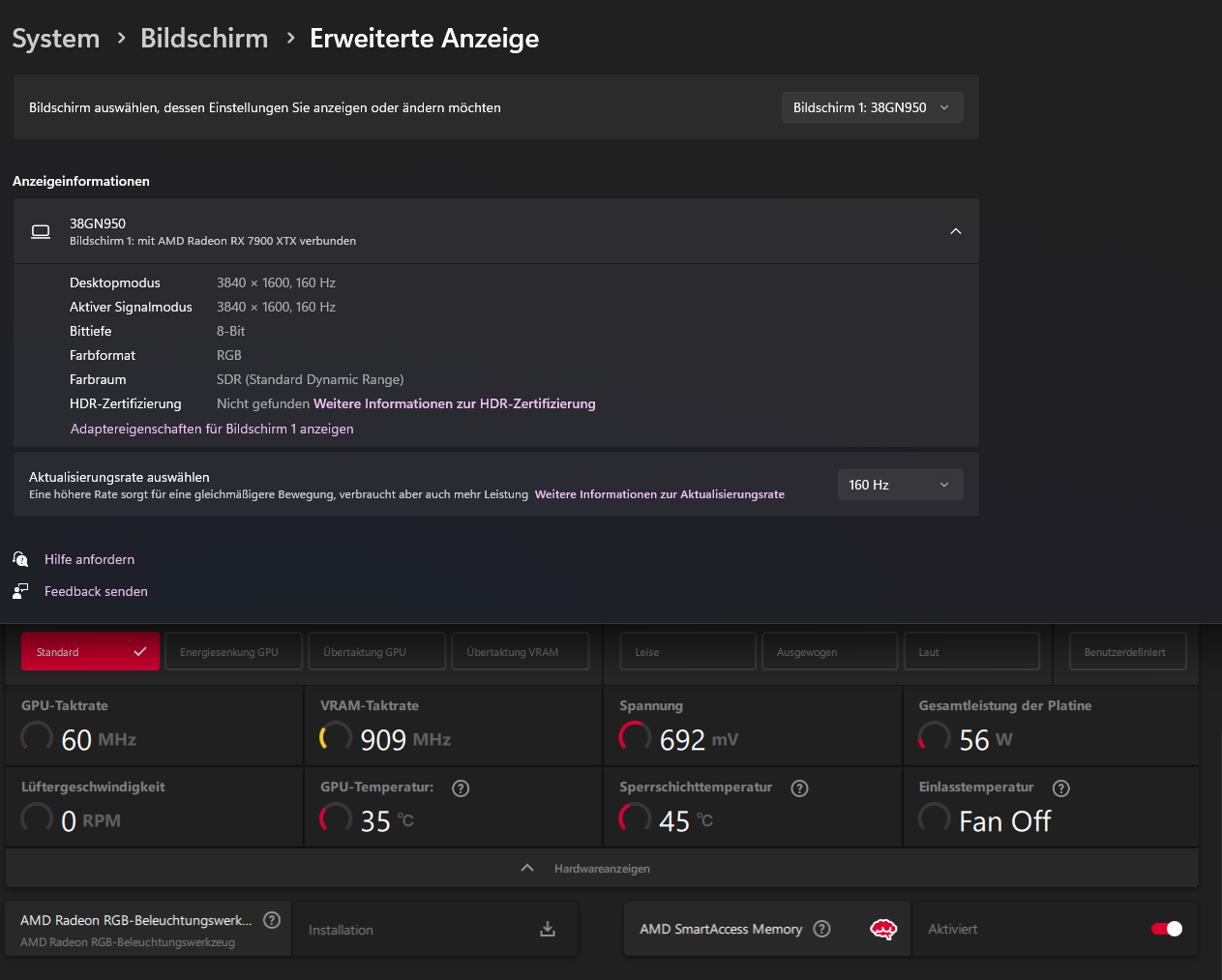Click the Hilfe anfordern help icon
Image resolution: width=1222 pixels, height=980 pixels.
coord(20,559)
